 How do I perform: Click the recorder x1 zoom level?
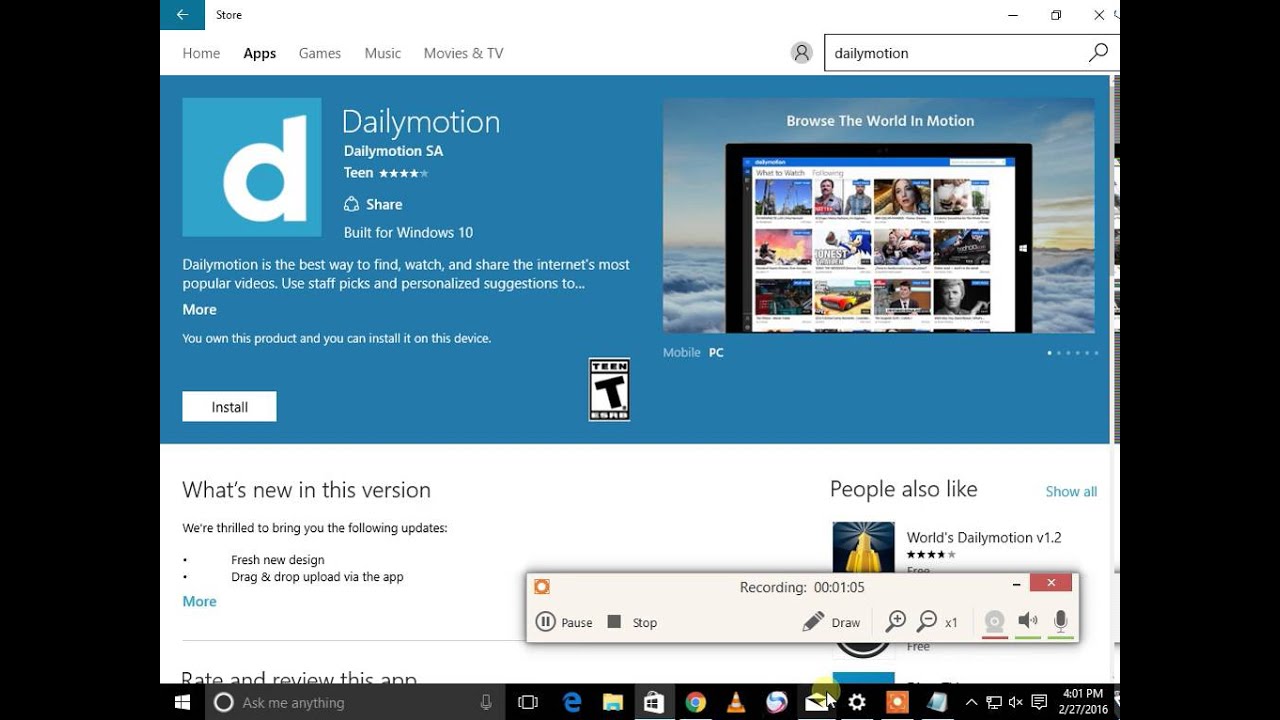951,622
